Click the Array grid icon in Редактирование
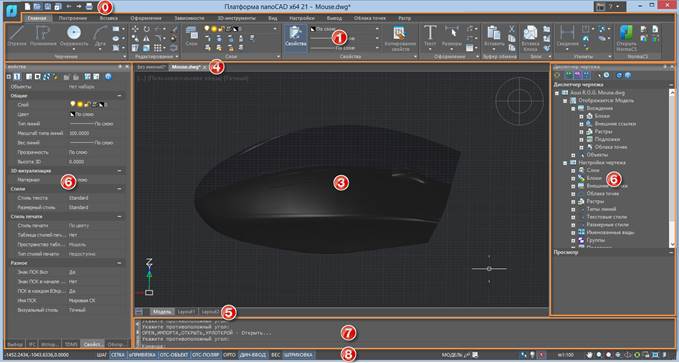Screen dimensions: 679x363 click(x=158, y=48)
